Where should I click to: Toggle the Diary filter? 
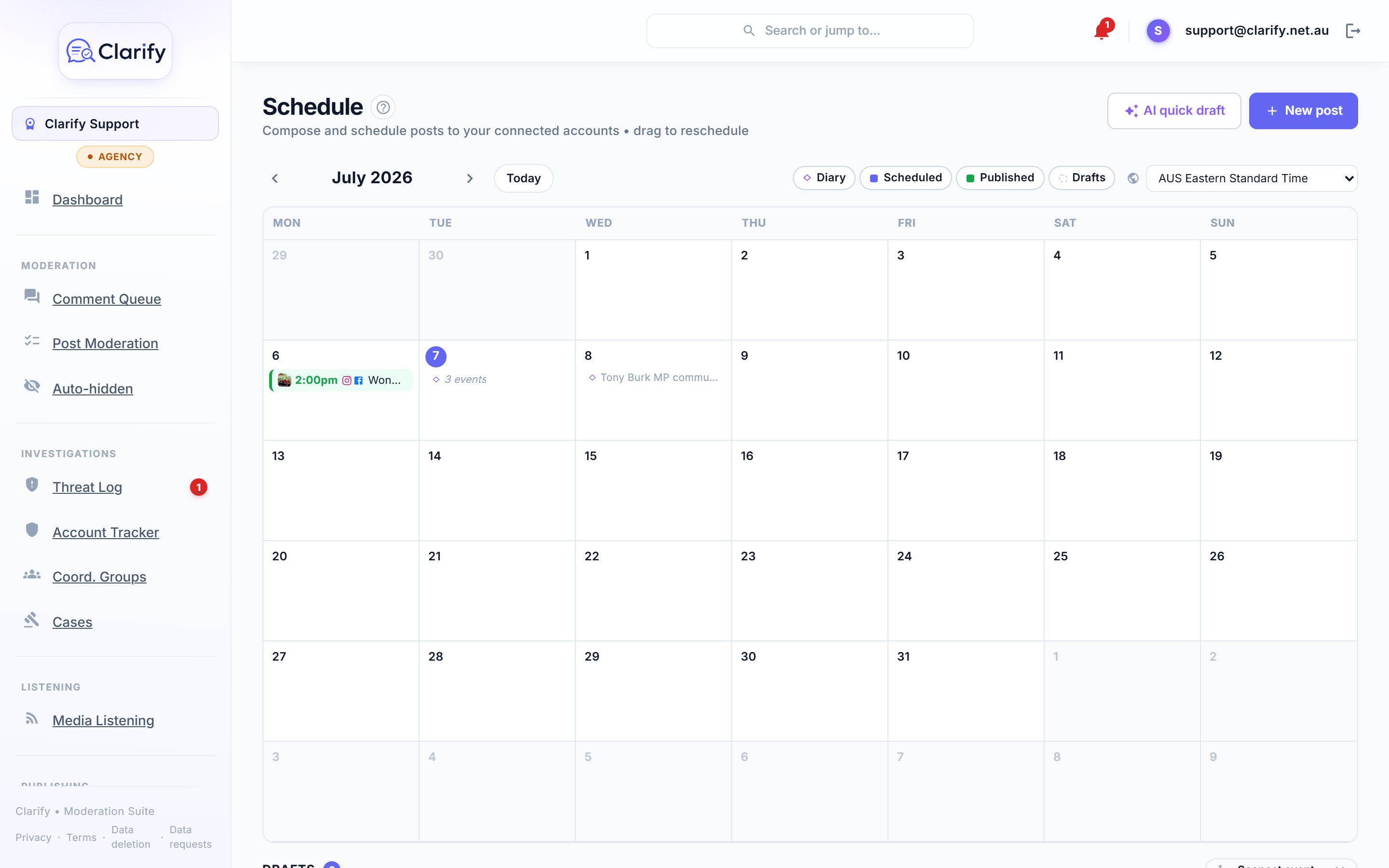pyautogui.click(x=824, y=178)
